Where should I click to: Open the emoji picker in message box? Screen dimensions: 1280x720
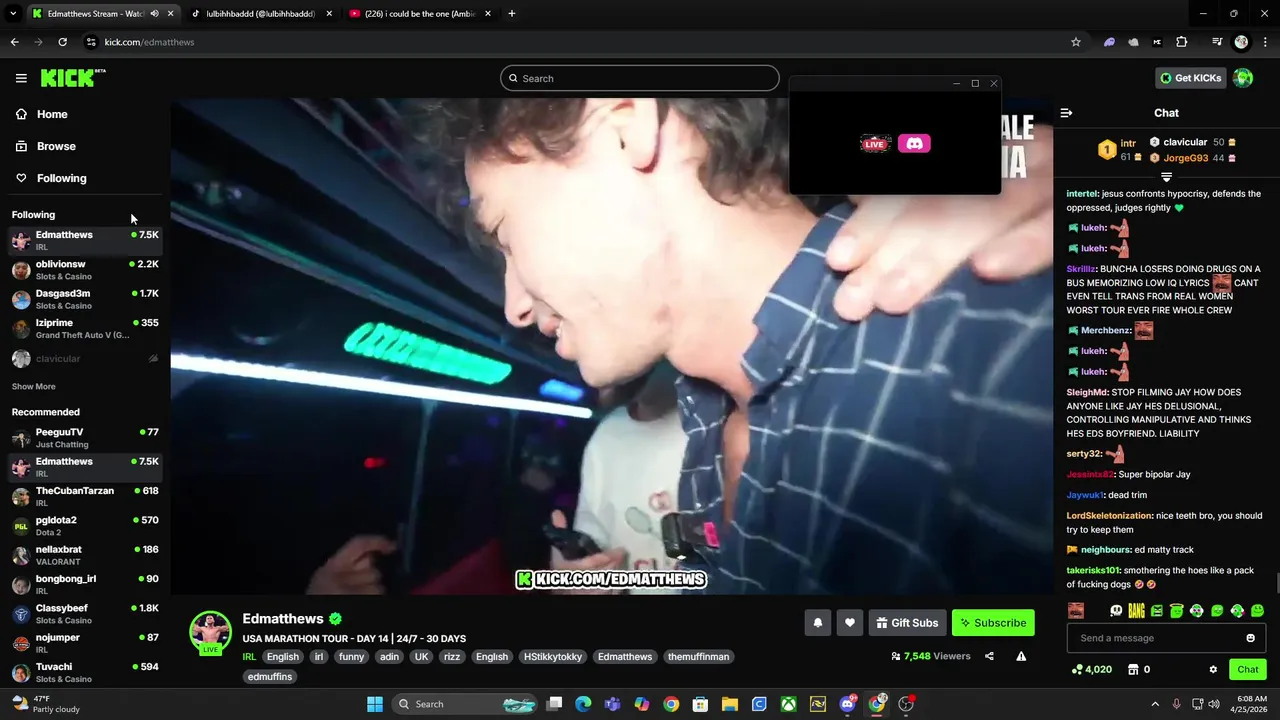point(1250,638)
